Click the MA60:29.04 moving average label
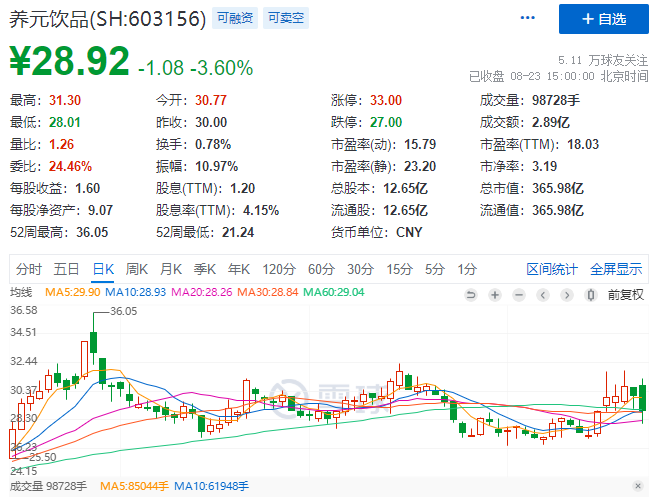 tap(334, 292)
